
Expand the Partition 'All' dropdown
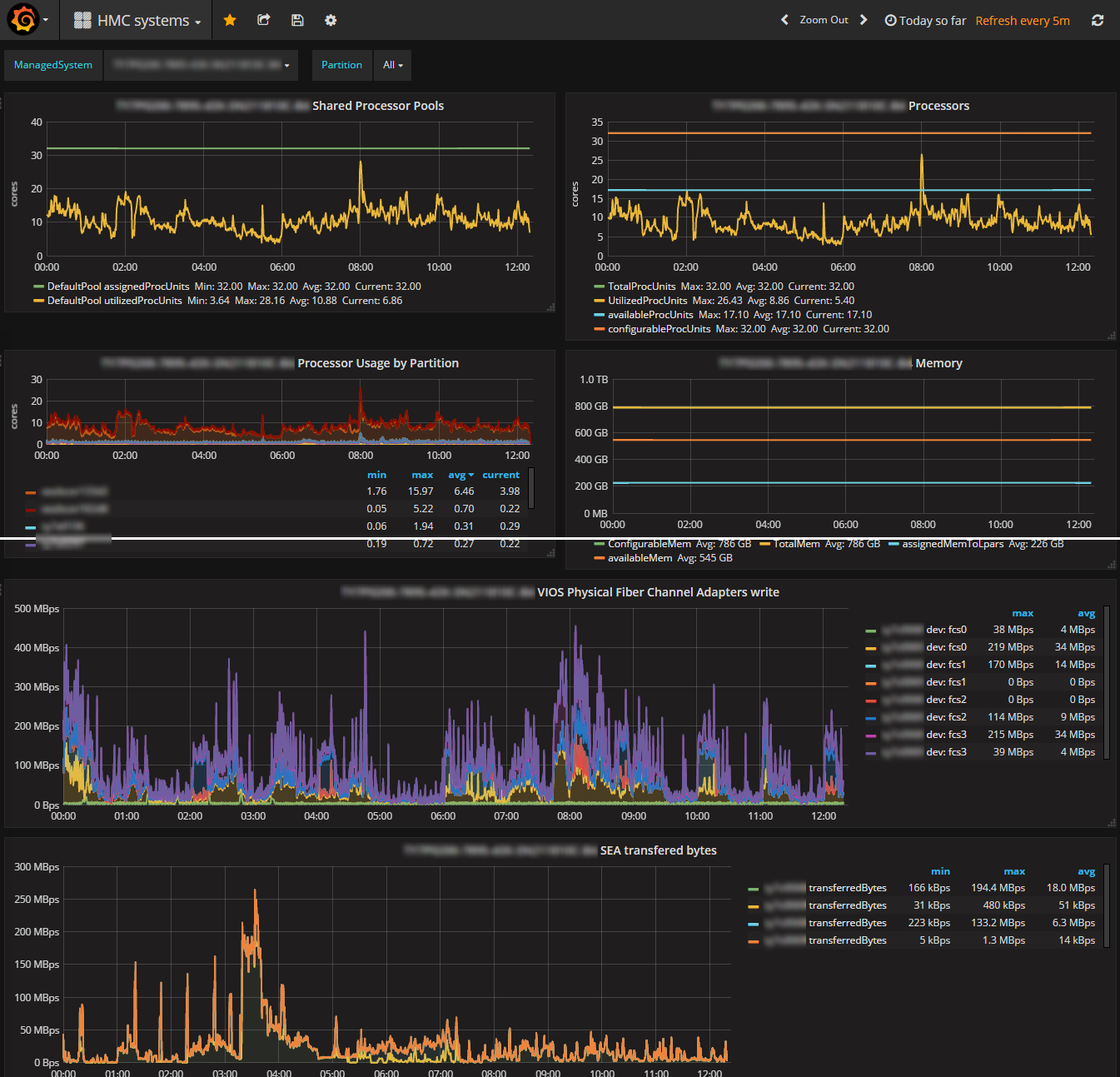(392, 65)
